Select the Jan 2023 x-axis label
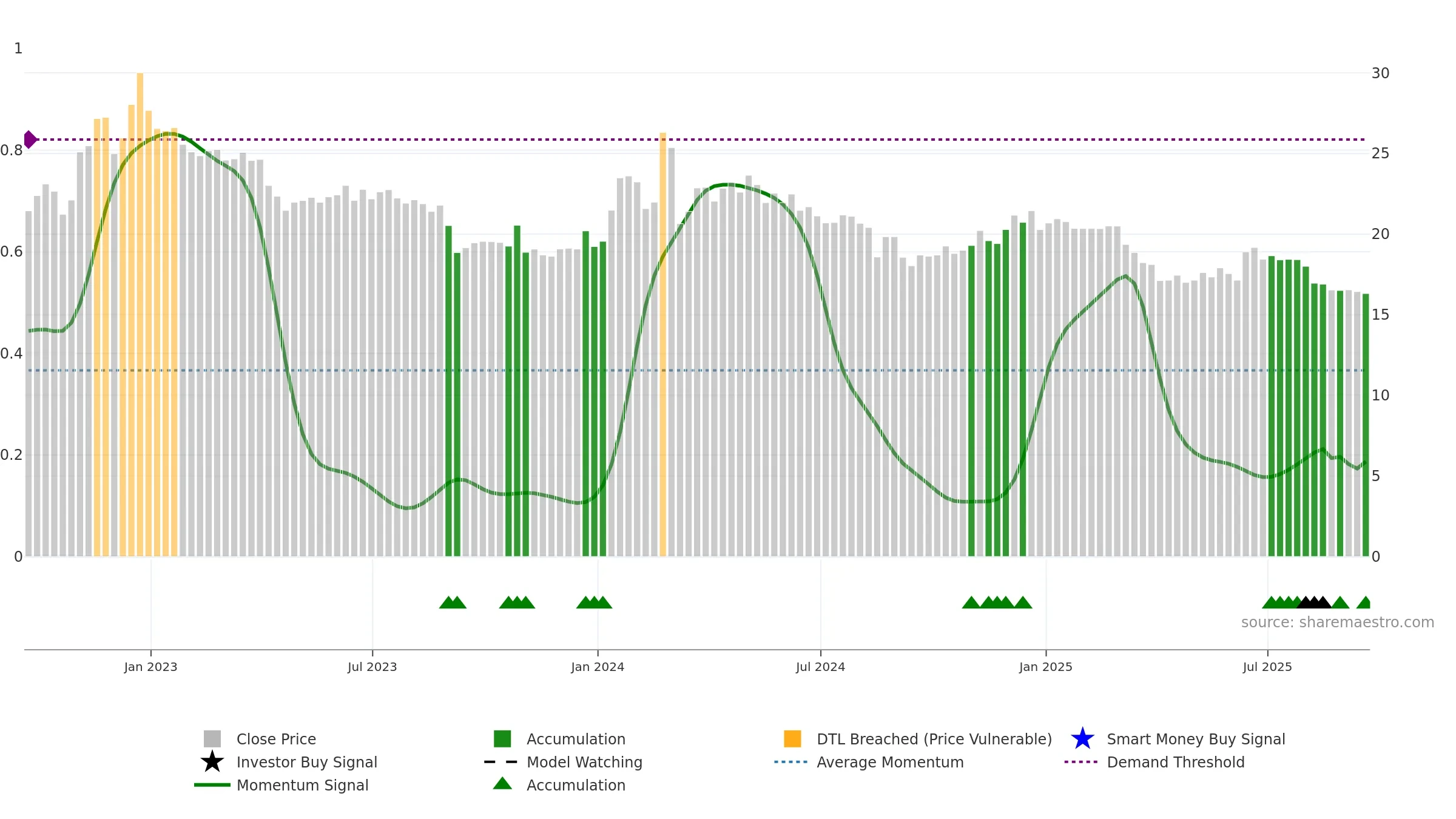This screenshot has width=1456, height=819. [x=150, y=667]
